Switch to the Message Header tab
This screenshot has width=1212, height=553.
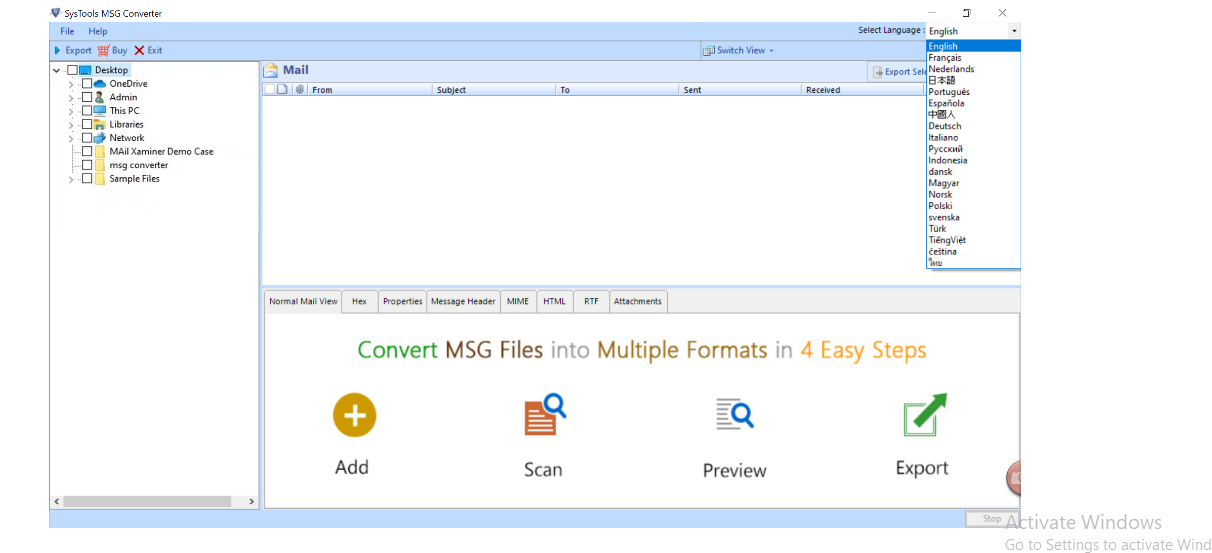coord(463,301)
